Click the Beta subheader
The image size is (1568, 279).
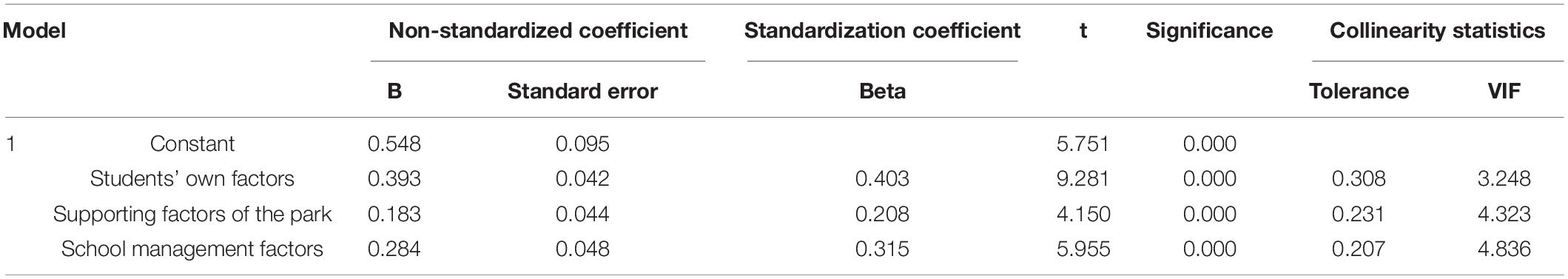click(882, 92)
